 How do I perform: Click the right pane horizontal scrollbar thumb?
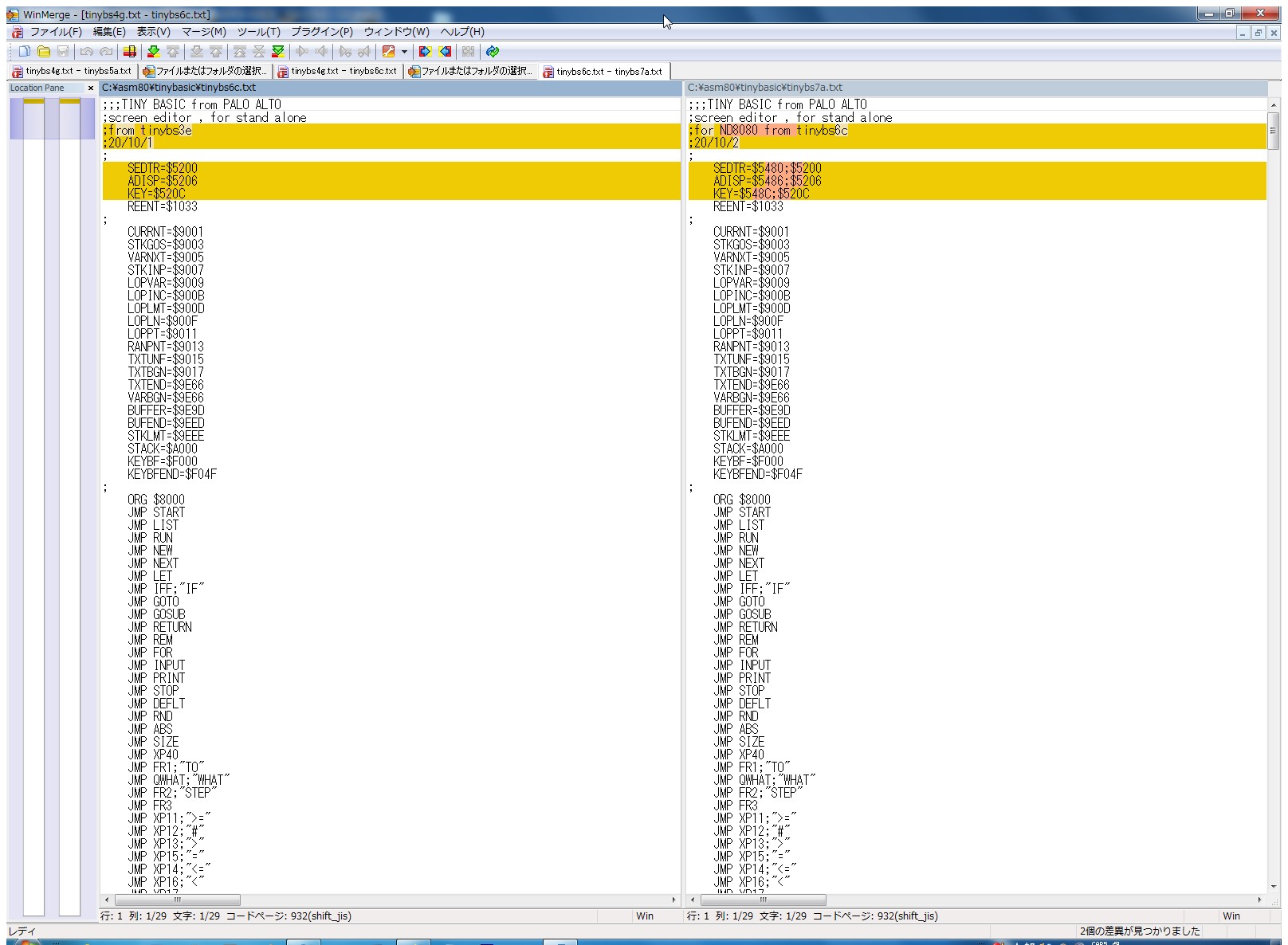[x=764, y=900]
